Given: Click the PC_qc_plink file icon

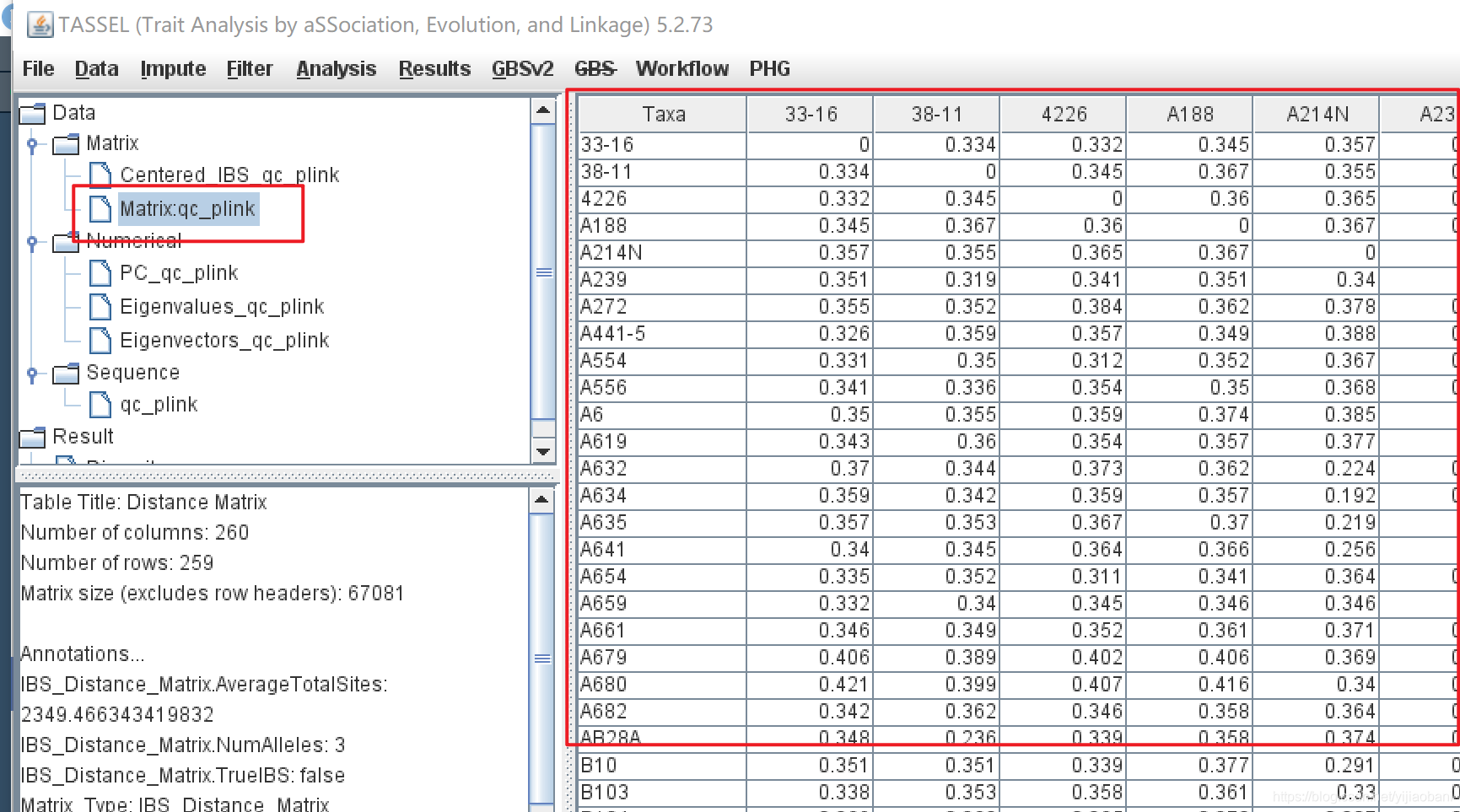Looking at the screenshot, I should (x=100, y=273).
